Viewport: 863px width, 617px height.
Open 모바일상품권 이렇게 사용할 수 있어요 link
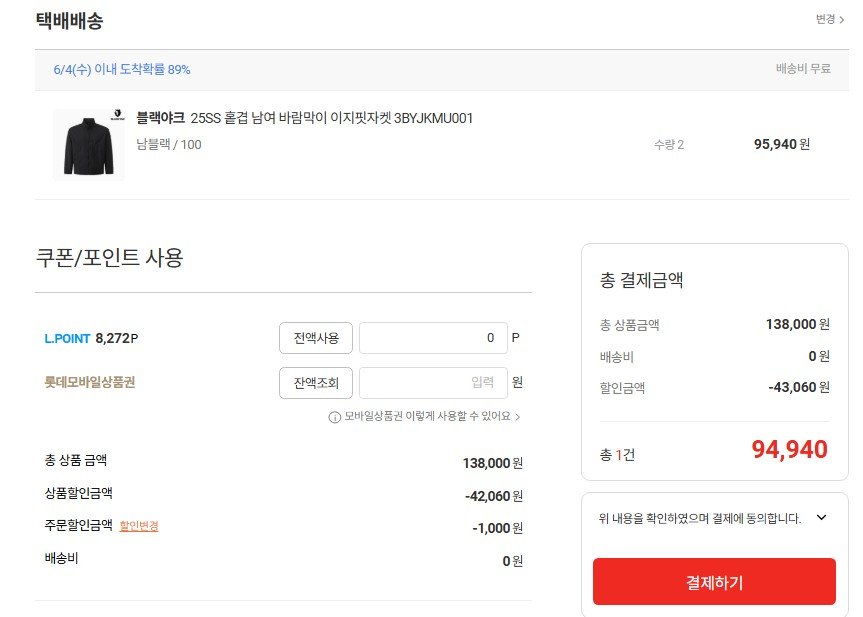pos(428,417)
